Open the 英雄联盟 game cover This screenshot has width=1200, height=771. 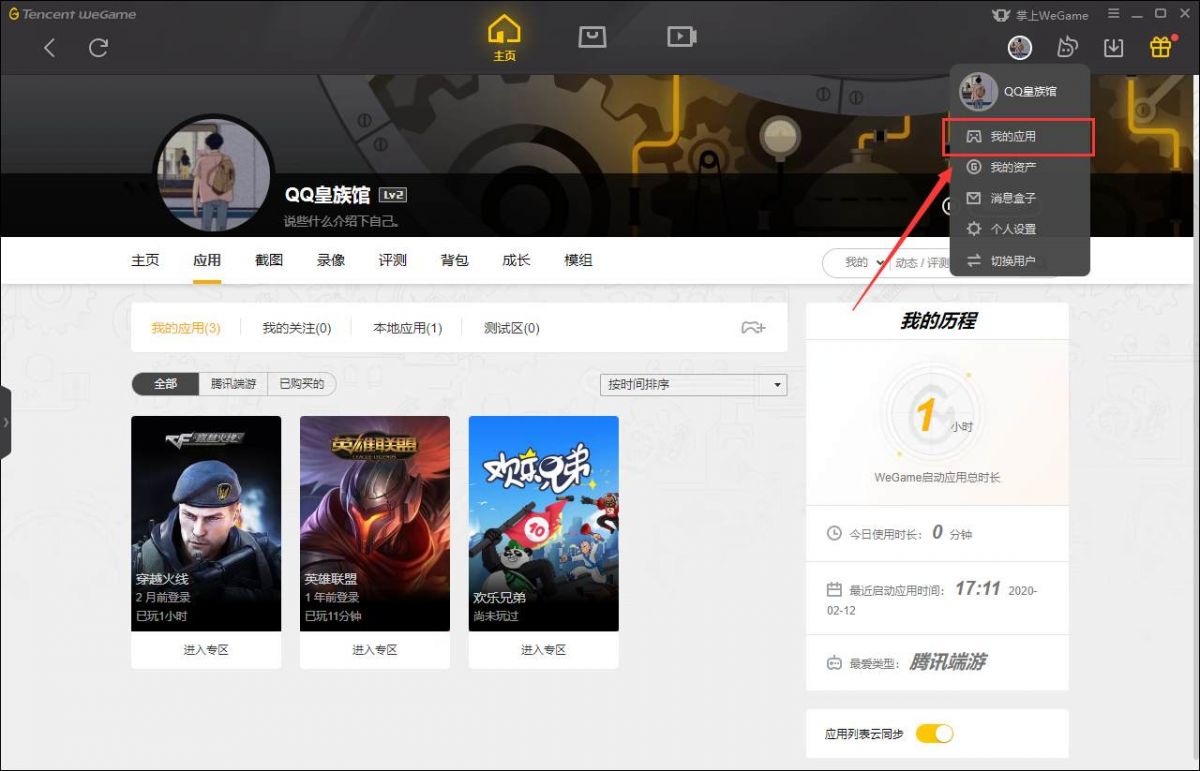[x=375, y=524]
